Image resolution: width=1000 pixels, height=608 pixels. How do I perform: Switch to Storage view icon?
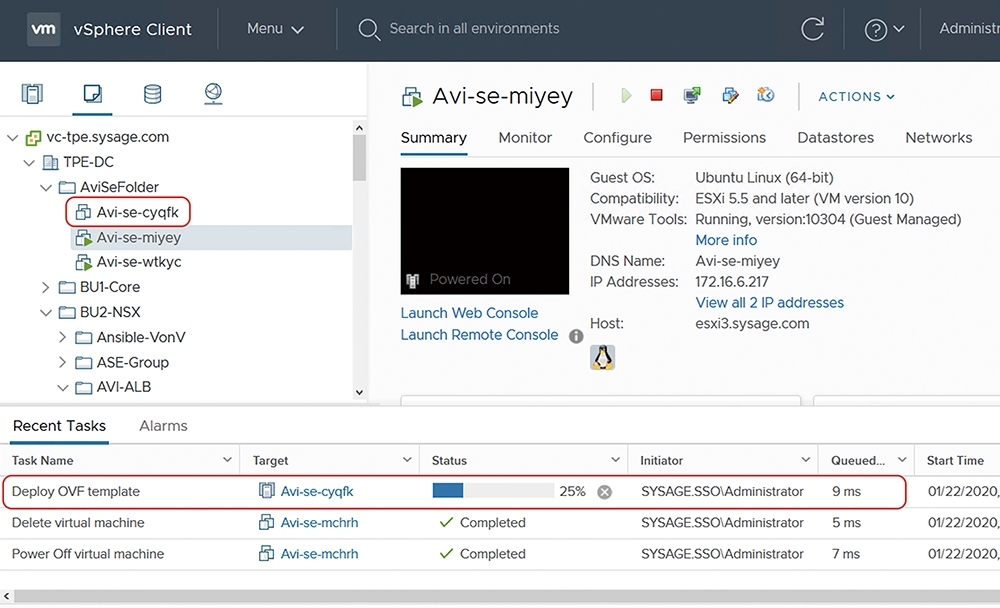pyautogui.click(x=152, y=94)
